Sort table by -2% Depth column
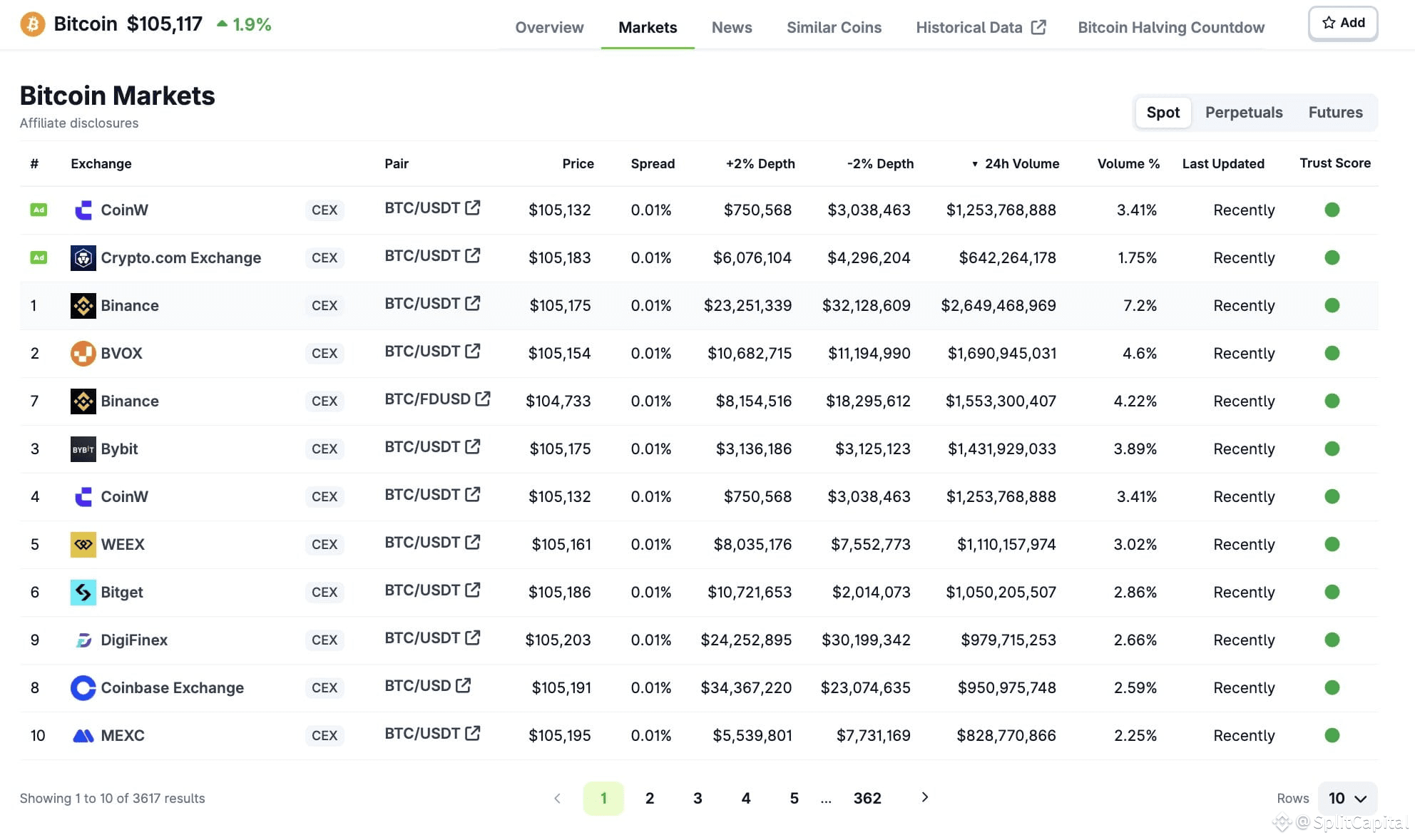 (880, 163)
